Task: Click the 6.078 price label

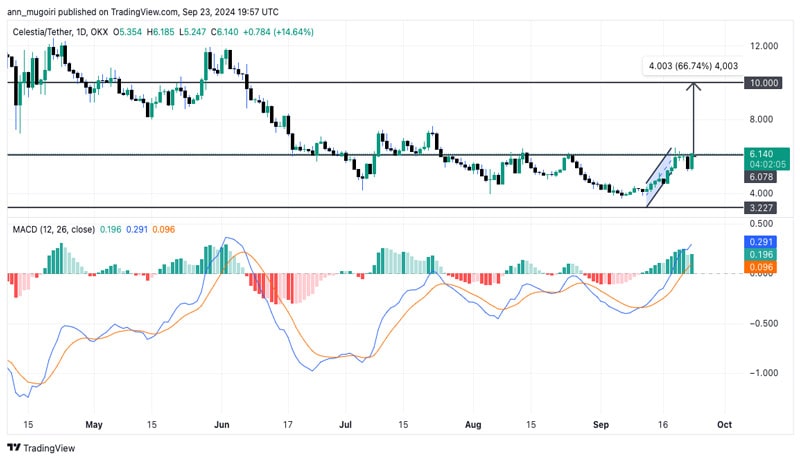Action: pyautogui.click(x=761, y=177)
